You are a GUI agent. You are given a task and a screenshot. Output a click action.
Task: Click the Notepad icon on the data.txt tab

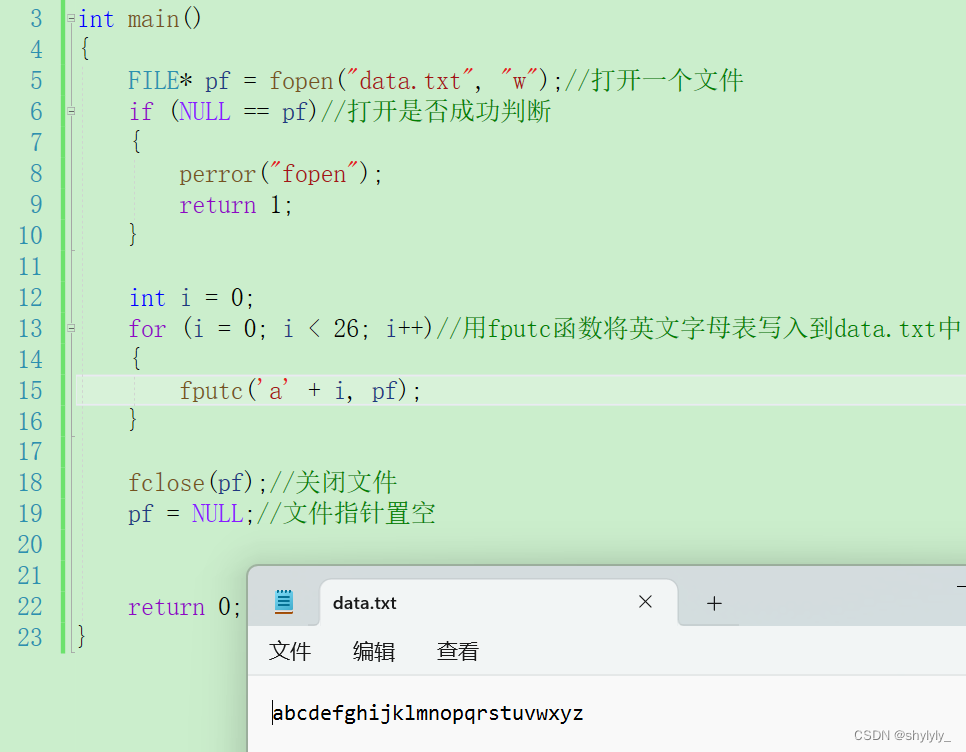coord(284,602)
